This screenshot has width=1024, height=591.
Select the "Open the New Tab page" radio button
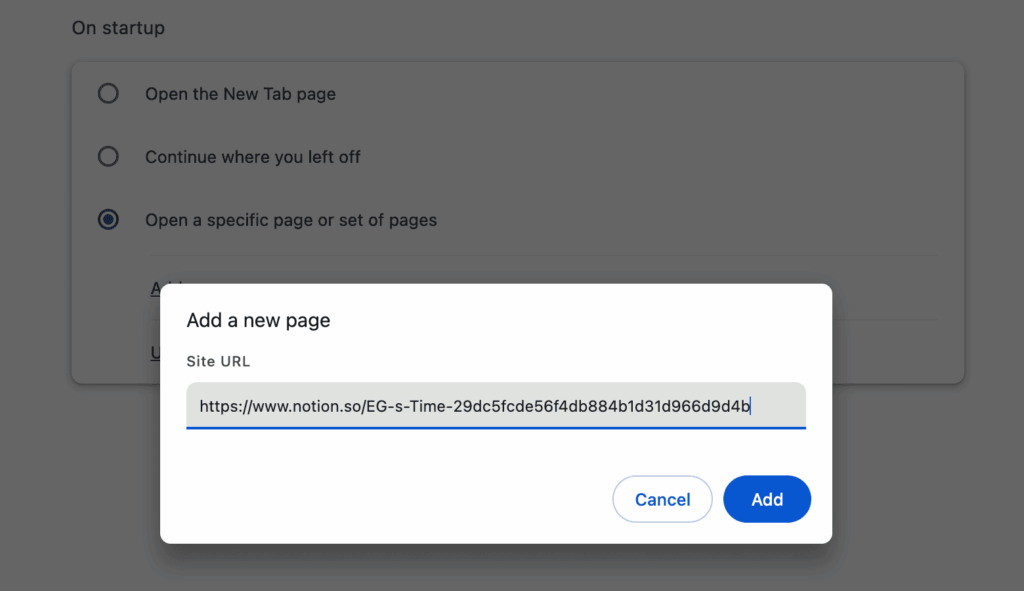pos(108,94)
